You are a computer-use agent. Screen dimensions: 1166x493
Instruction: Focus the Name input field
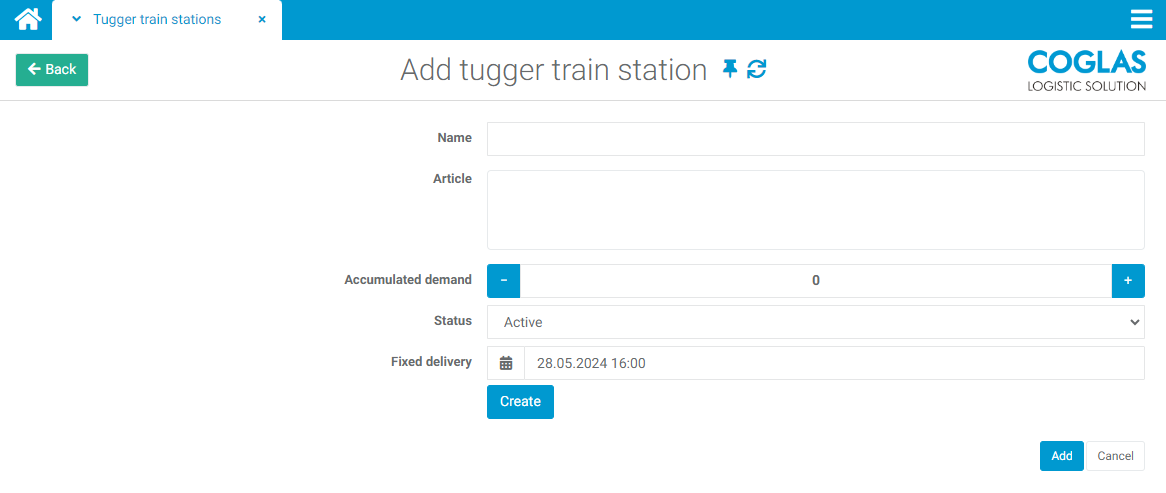(815, 139)
